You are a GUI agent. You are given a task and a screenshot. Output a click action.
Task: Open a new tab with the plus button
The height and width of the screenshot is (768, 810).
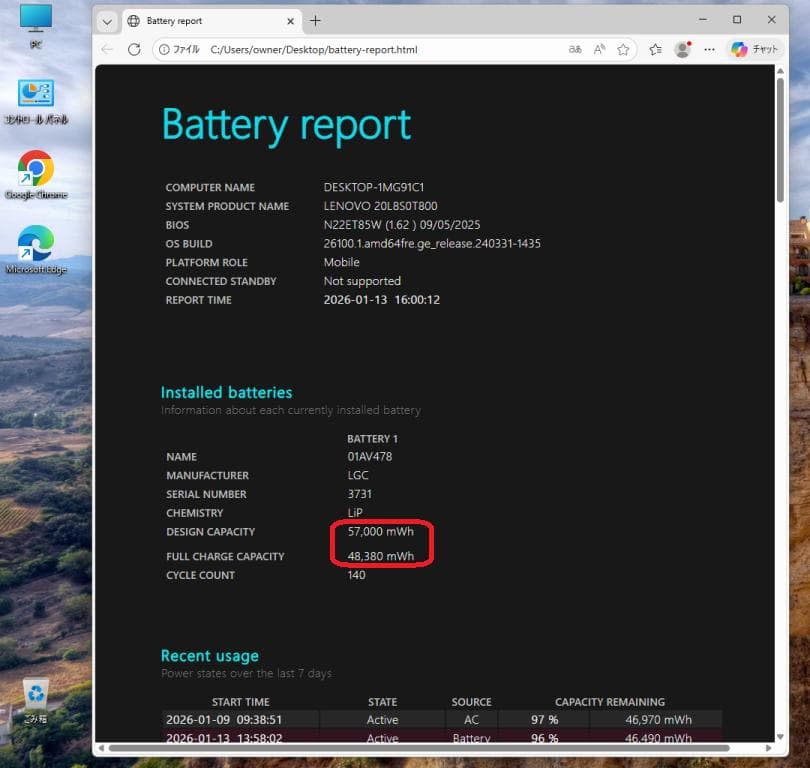pos(314,20)
